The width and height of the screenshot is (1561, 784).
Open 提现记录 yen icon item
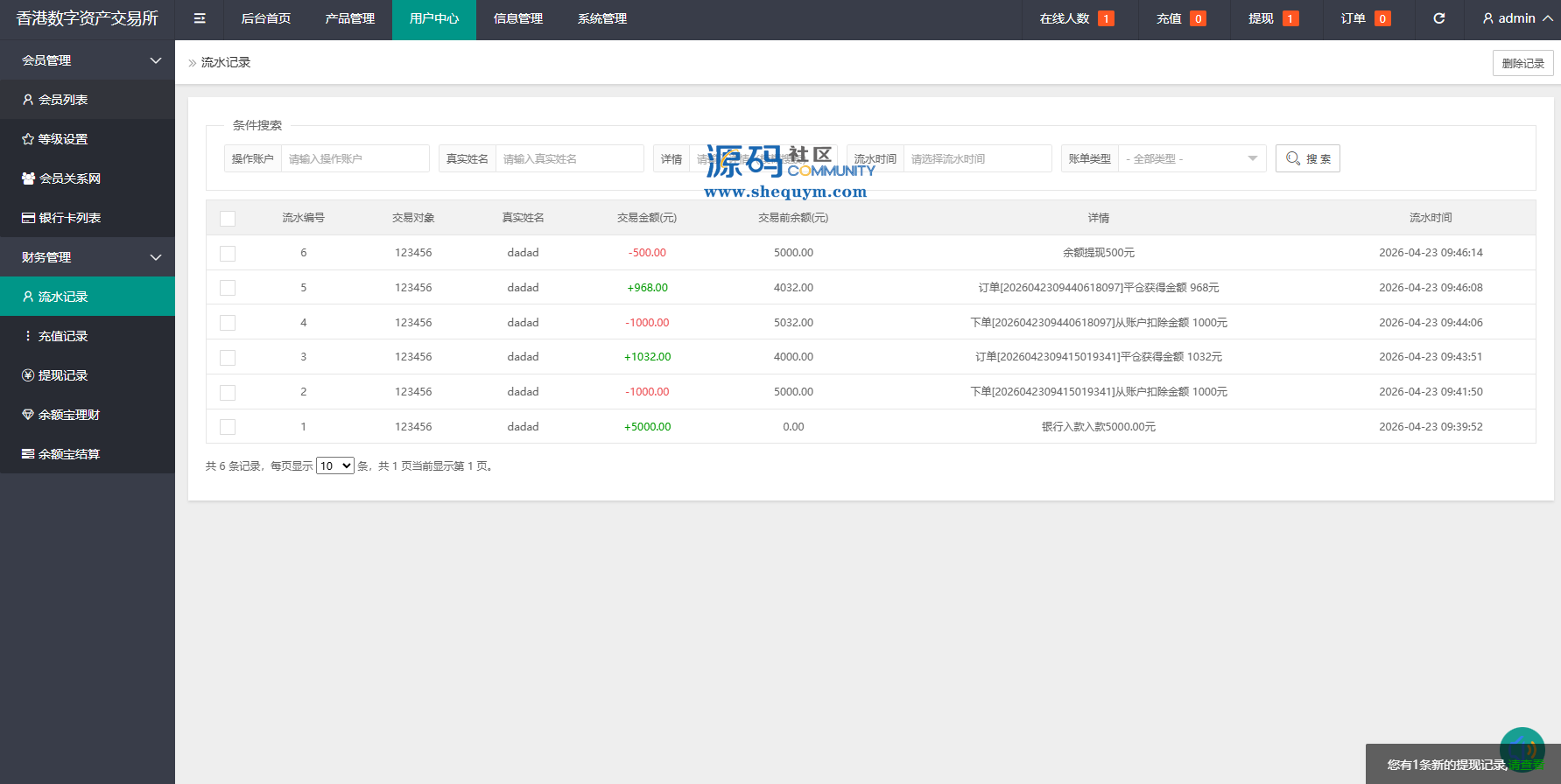click(x=28, y=375)
